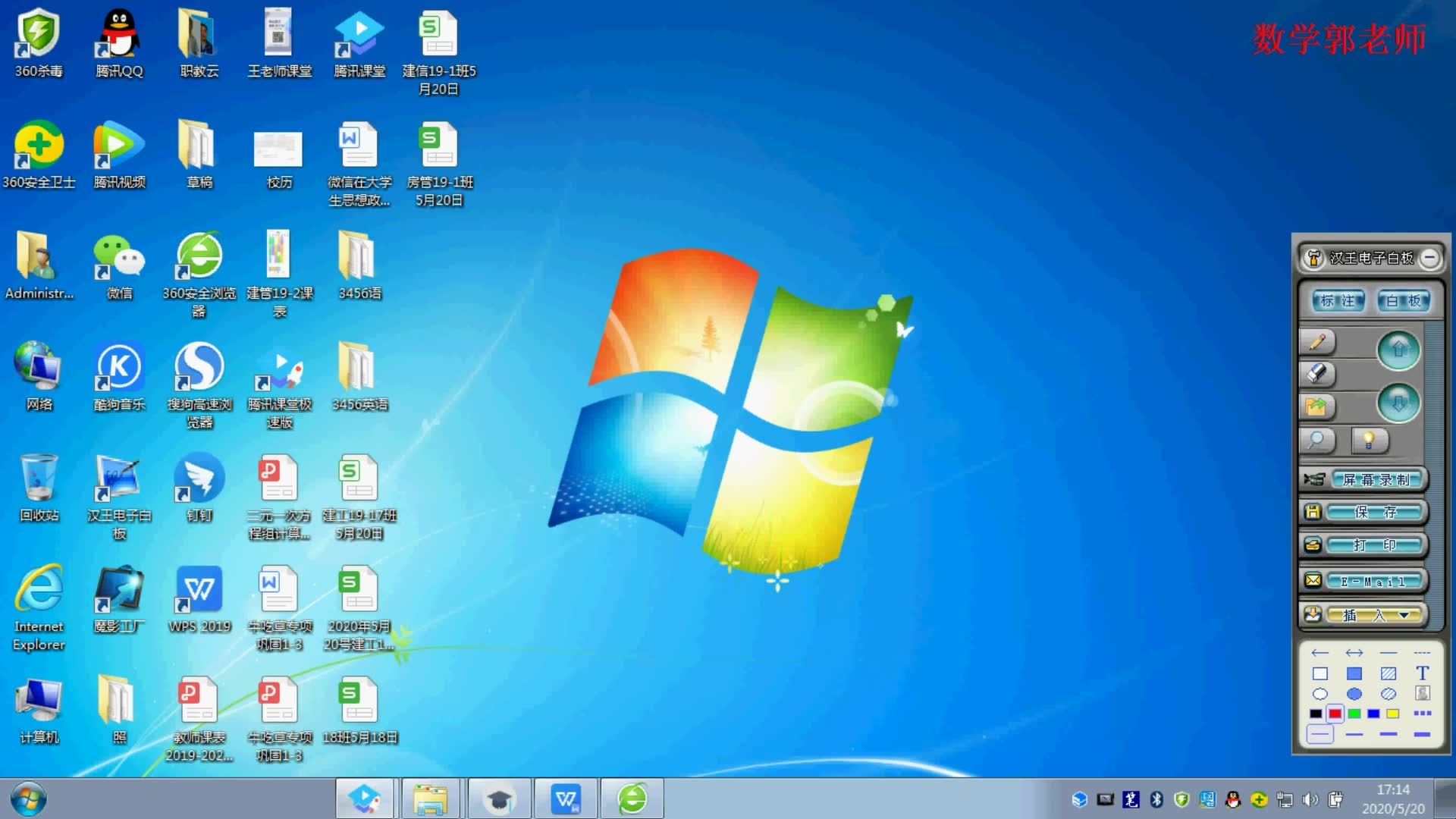Pick the red color swatch
1456x819 pixels.
pos(1335,714)
